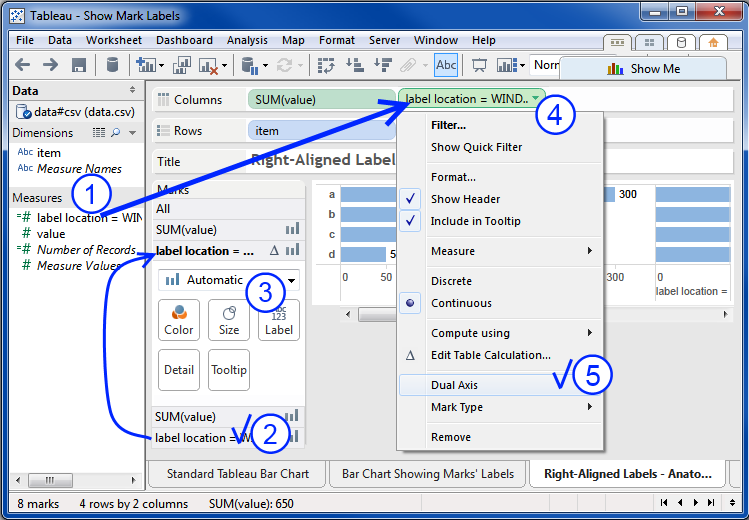Viewport: 749px width, 520px height.
Task: Toggle Include in Tooltip option
Action: [500, 221]
